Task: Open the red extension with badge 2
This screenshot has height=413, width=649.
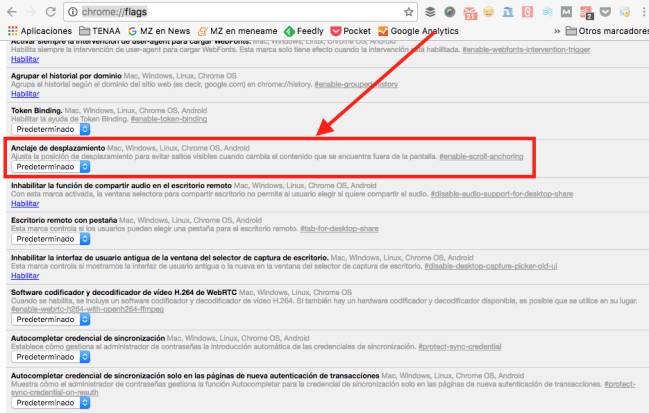Action: point(587,13)
